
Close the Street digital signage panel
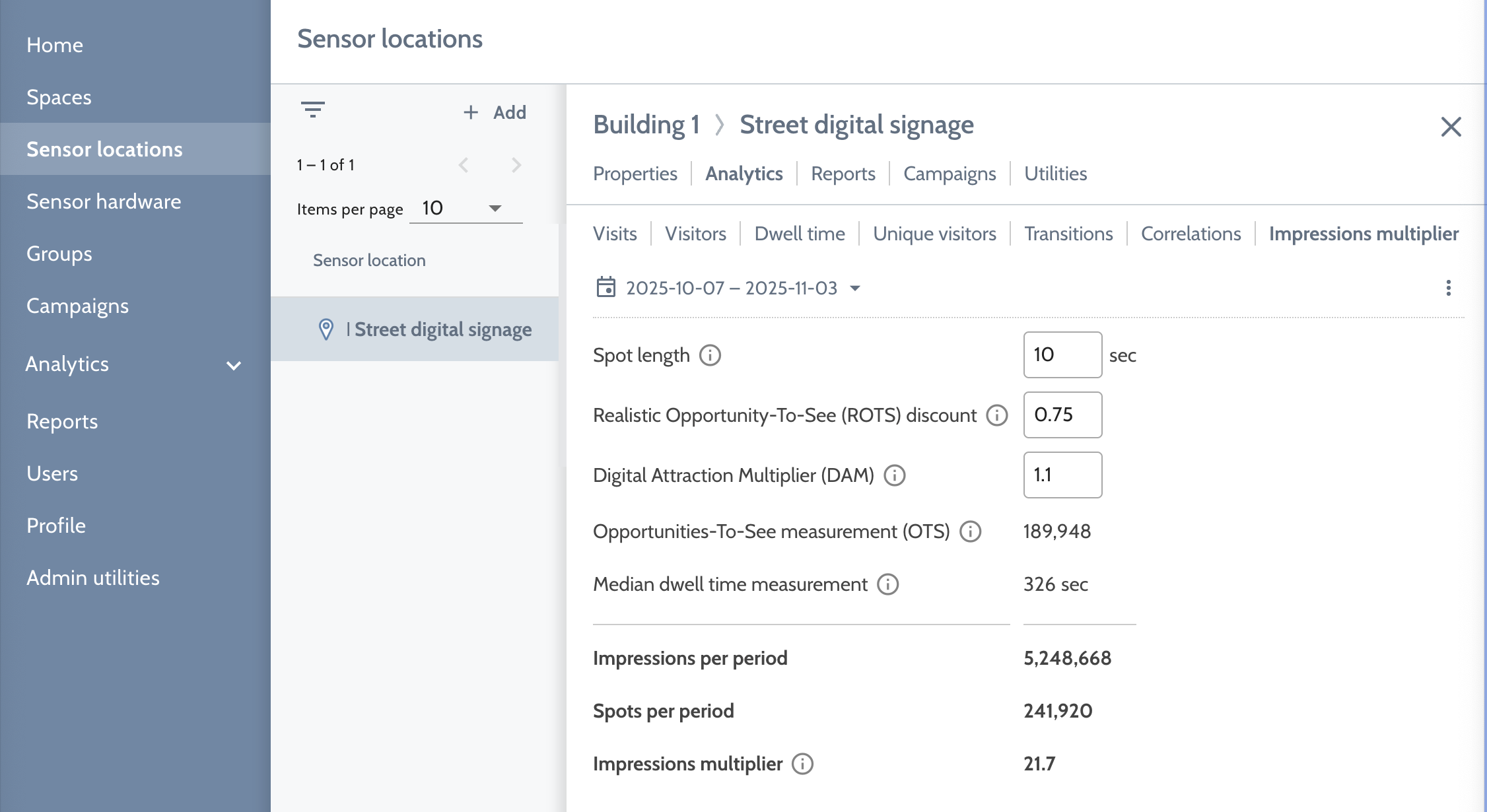point(1451,127)
